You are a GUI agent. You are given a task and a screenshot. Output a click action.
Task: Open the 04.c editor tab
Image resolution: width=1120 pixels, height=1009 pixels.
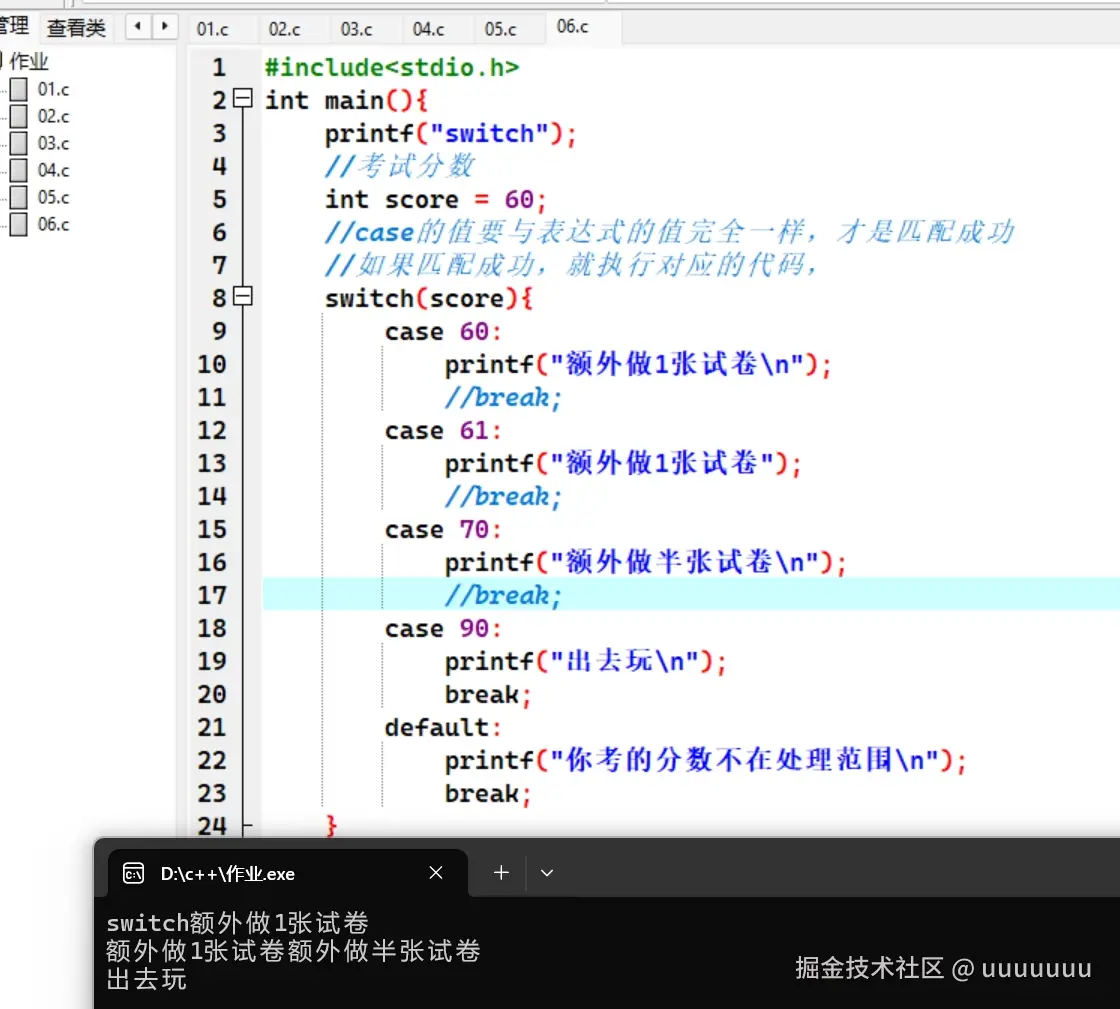(x=428, y=29)
